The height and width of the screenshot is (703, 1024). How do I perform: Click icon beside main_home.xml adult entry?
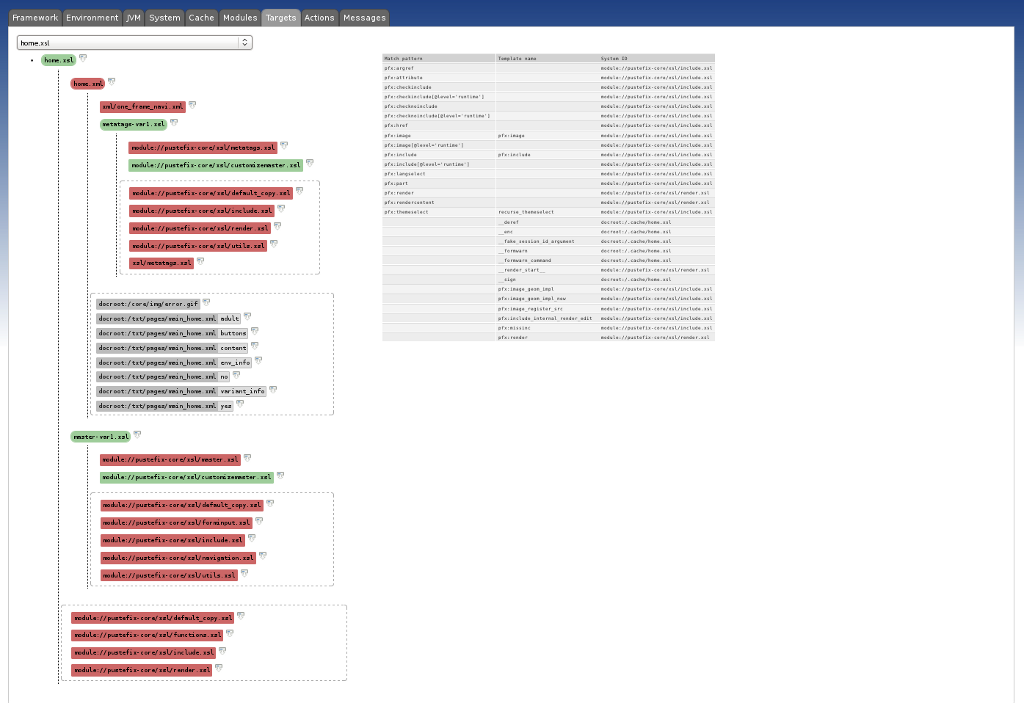click(248, 317)
